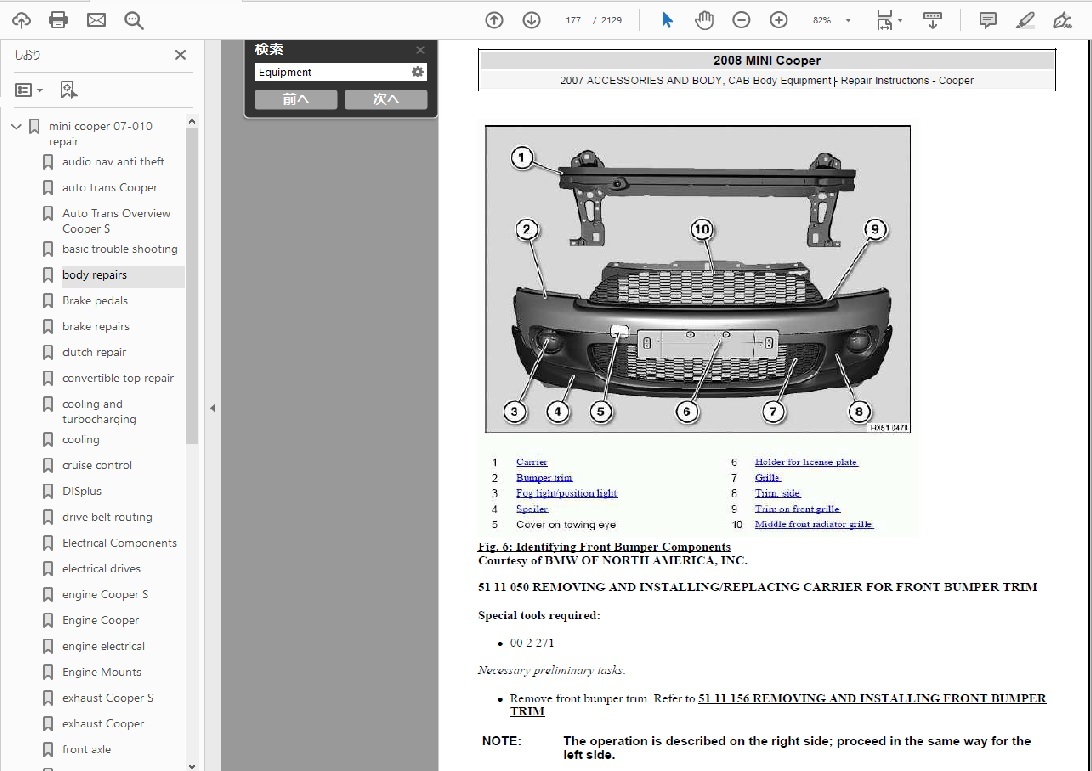Follow the Bumper trim link
This screenshot has height=771, width=1092.
pyautogui.click(x=544, y=478)
